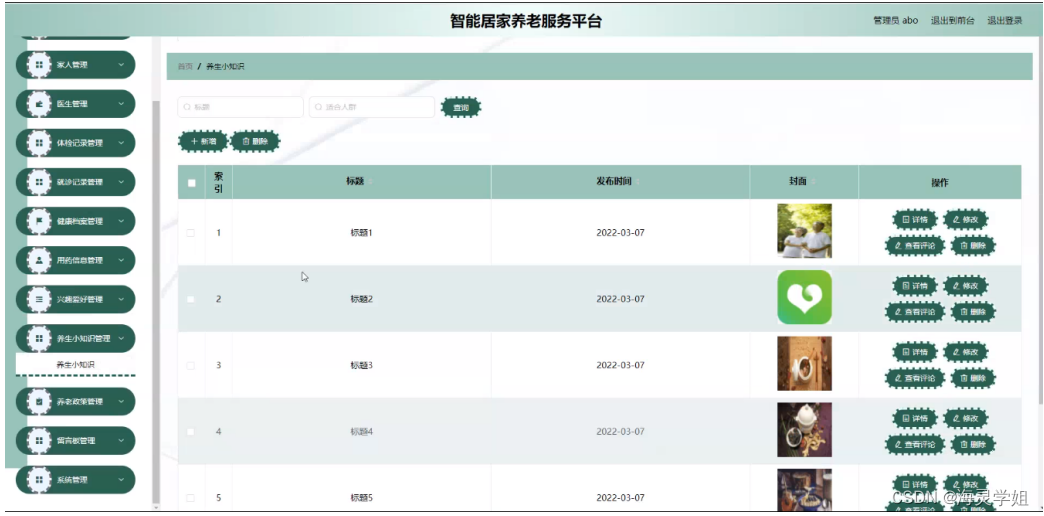Click the page vertical scrollbar on right edge
This screenshot has height=516, width=1044.
pyautogui.click(x=1040, y=220)
